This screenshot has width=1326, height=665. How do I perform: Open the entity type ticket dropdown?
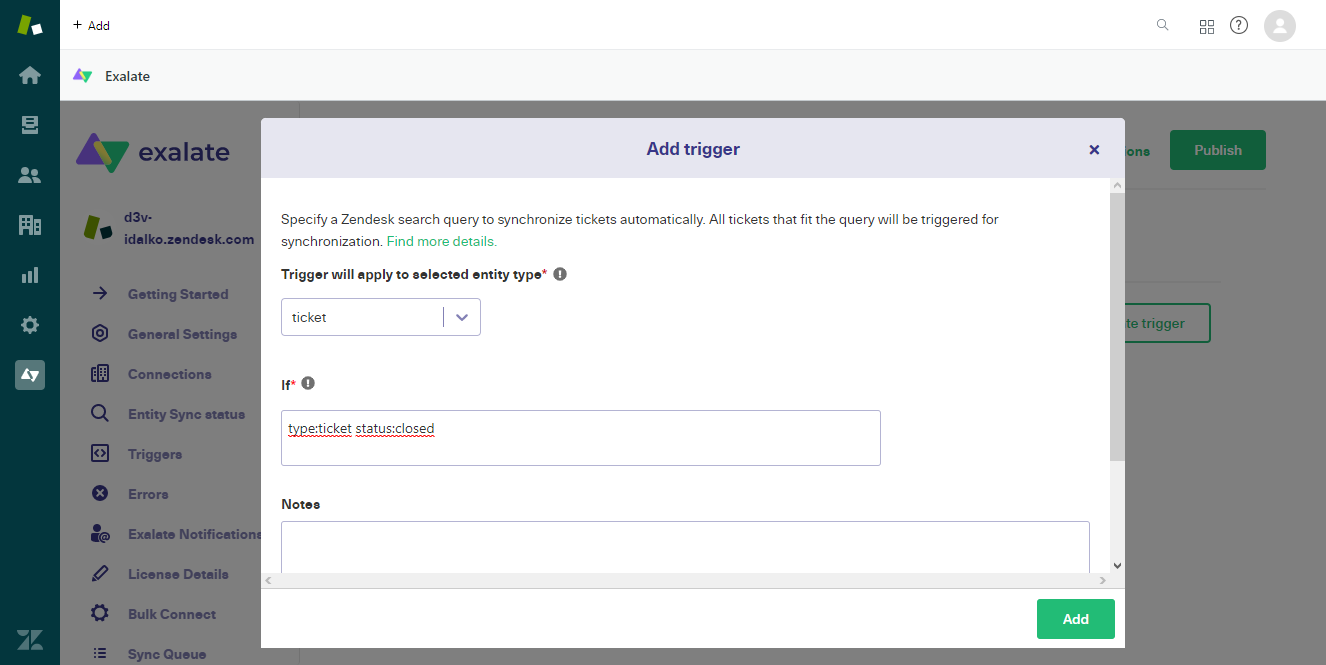tap(381, 317)
